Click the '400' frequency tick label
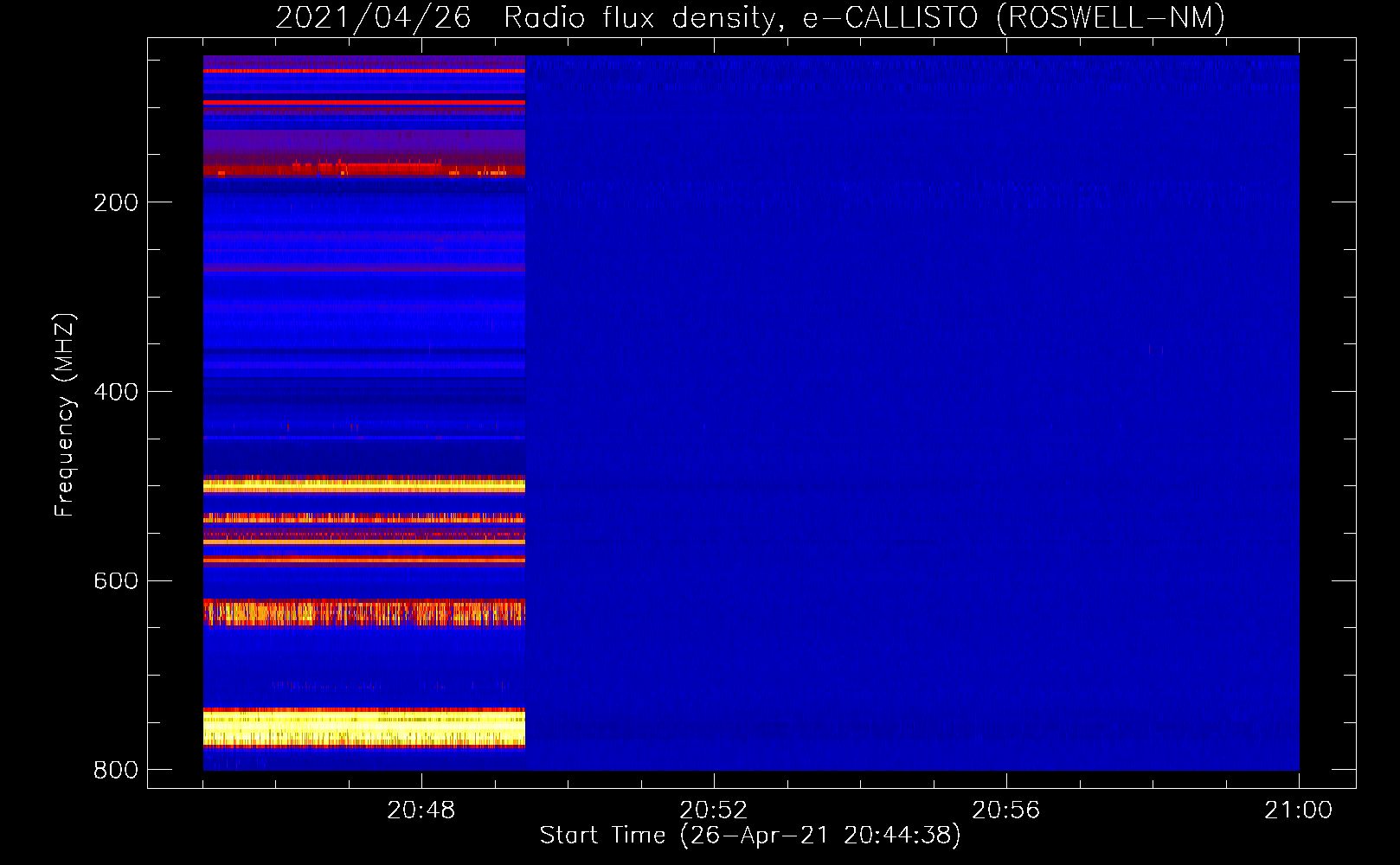1400x865 pixels. click(x=116, y=392)
